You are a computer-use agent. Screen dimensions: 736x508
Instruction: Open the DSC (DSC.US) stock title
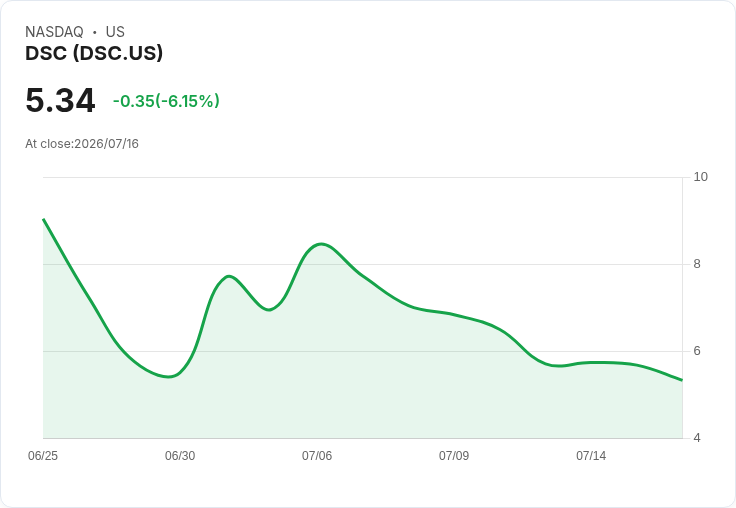coord(94,53)
